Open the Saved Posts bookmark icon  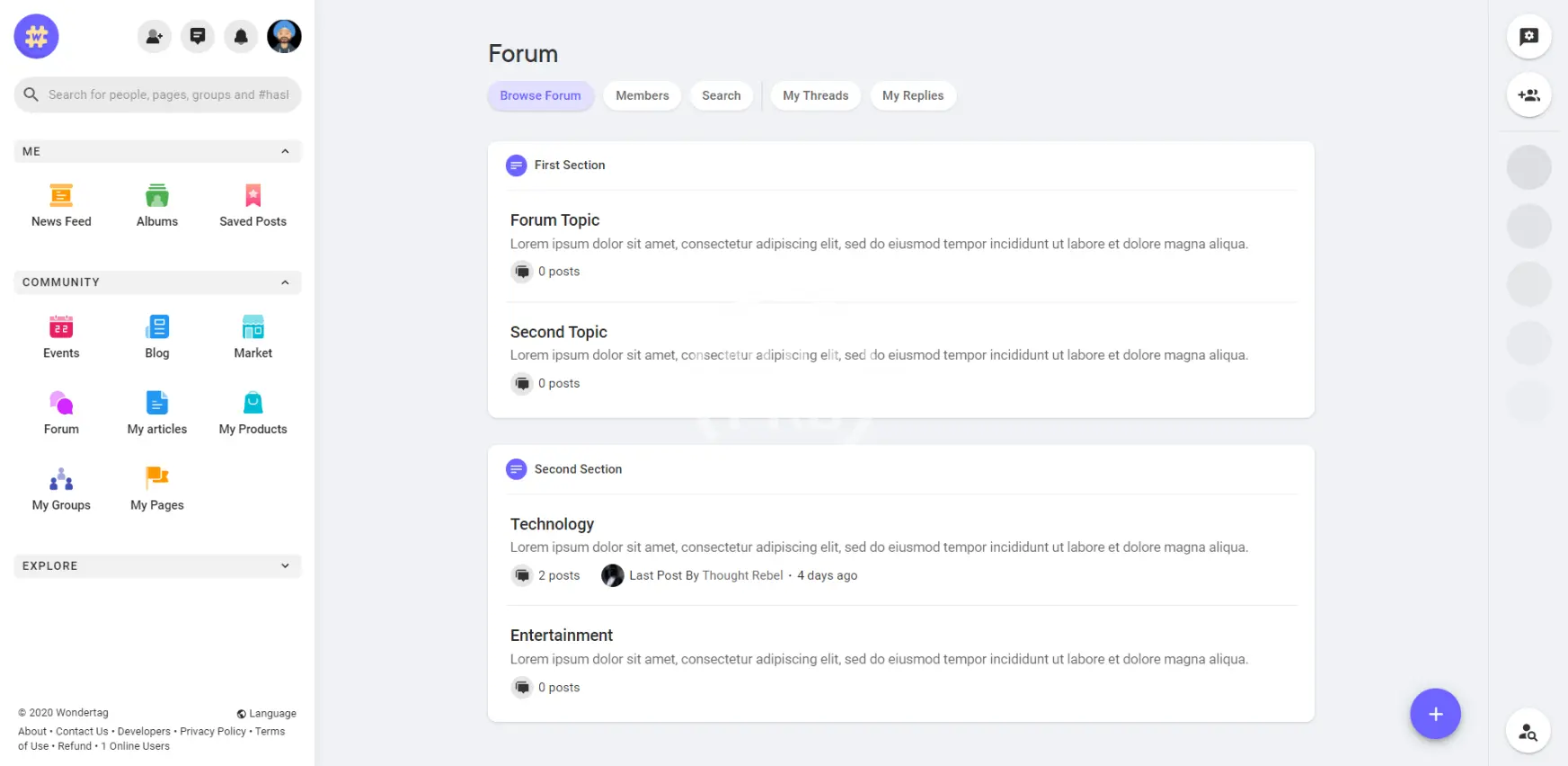click(x=252, y=196)
